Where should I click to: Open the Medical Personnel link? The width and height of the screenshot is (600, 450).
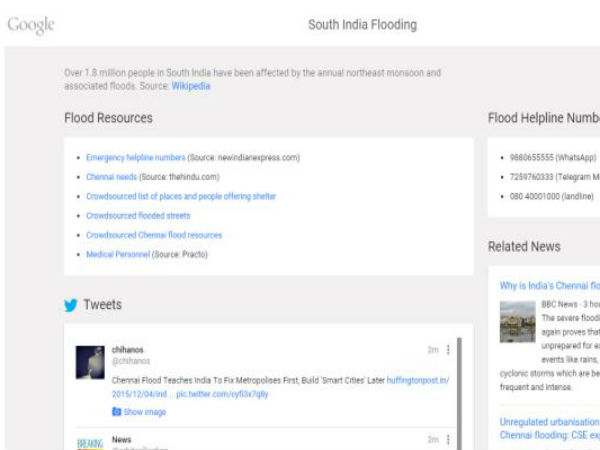tap(118, 254)
